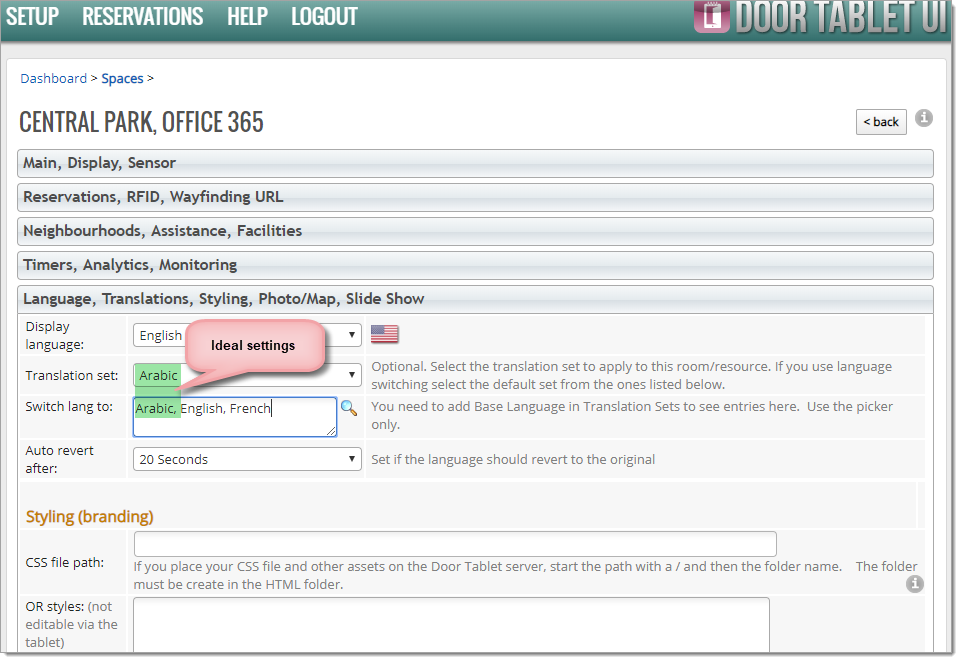This screenshot has width=960, height=661.
Task: Open the language picker magnifier icon
Action: click(349, 408)
